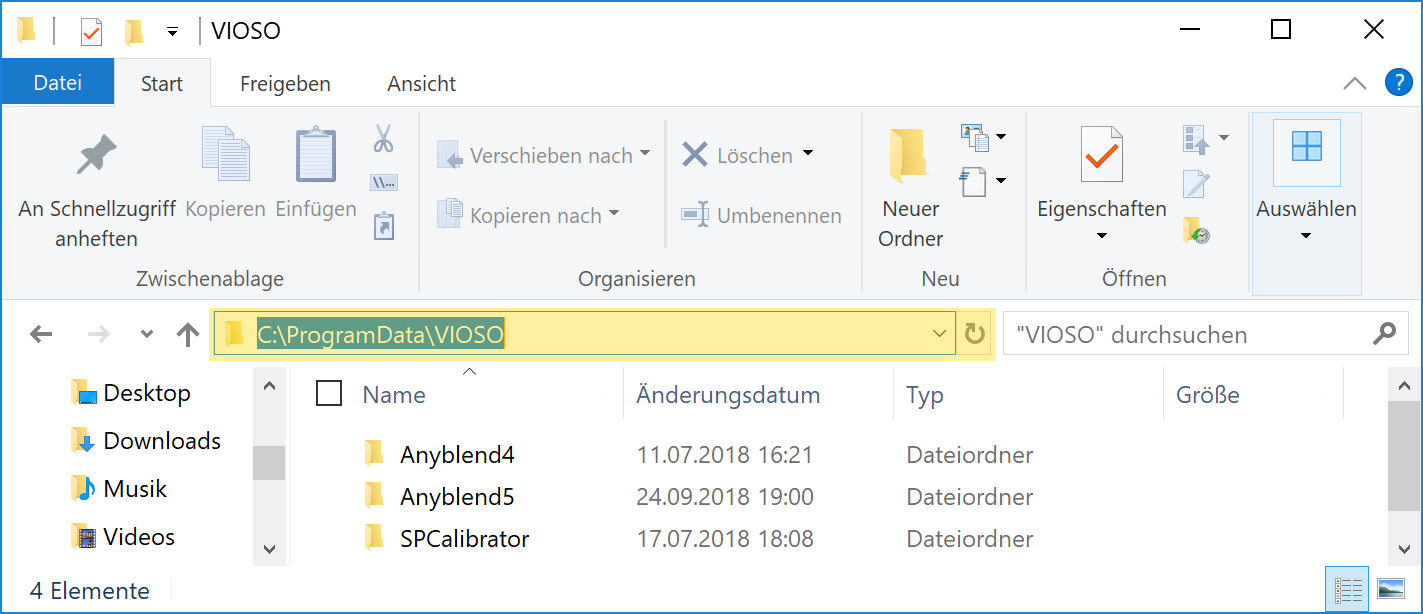1423x614 pixels.
Task: Click the window folder icon in title bar
Action: click(27, 31)
